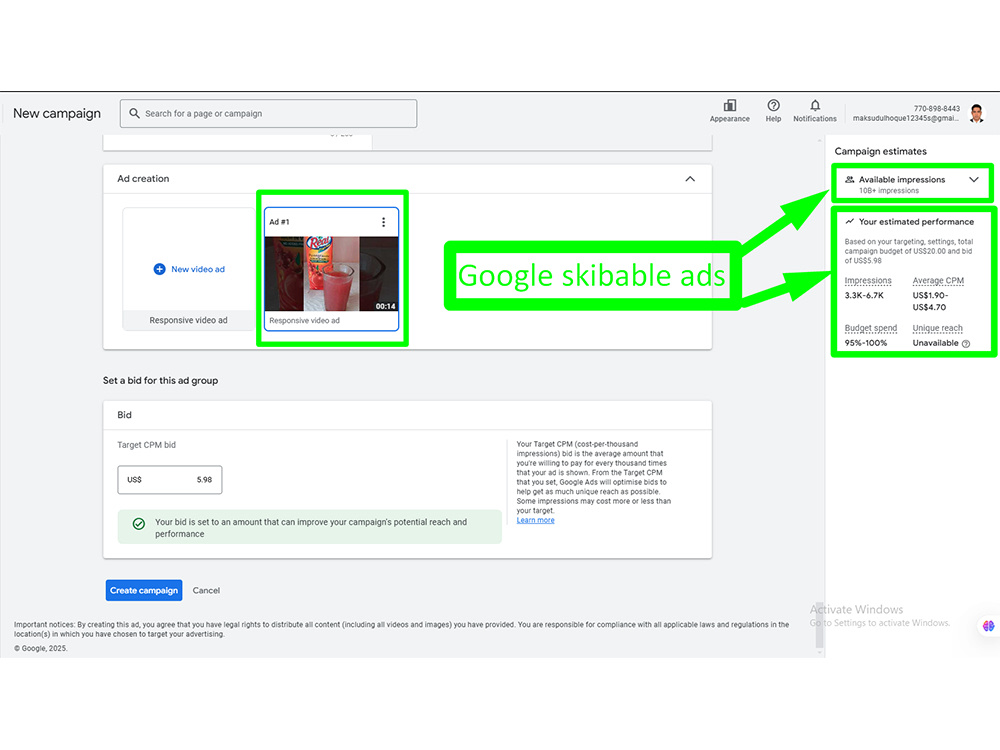Click the 95%-100% budget spend value

(865, 343)
